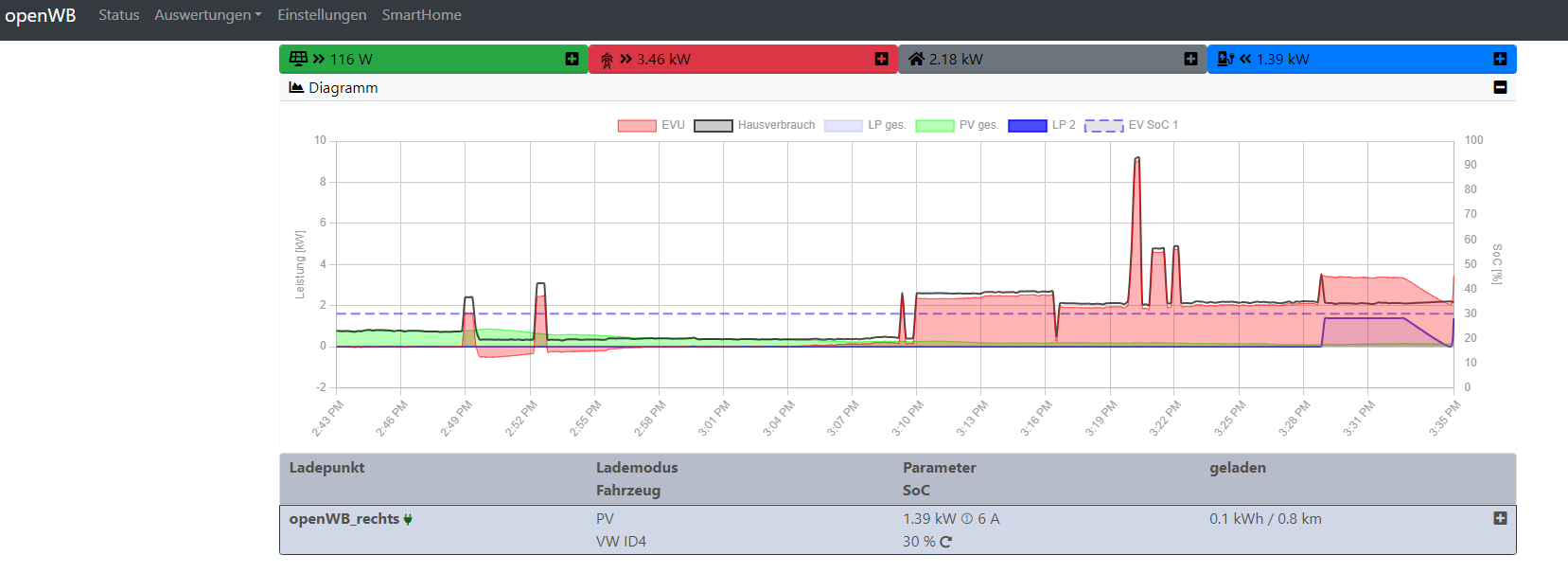Viewport: 1568px width, 573px height.
Task: Toggle PV ges. dataset in legend
Action: pyautogui.click(x=957, y=125)
